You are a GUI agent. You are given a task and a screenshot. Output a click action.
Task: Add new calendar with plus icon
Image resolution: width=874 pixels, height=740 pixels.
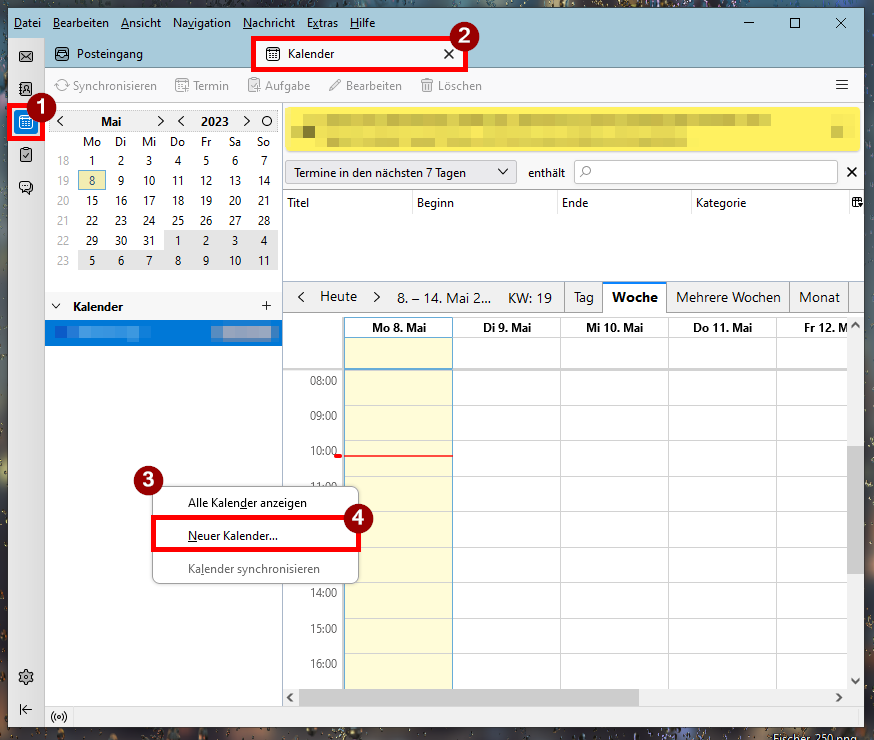tap(266, 306)
